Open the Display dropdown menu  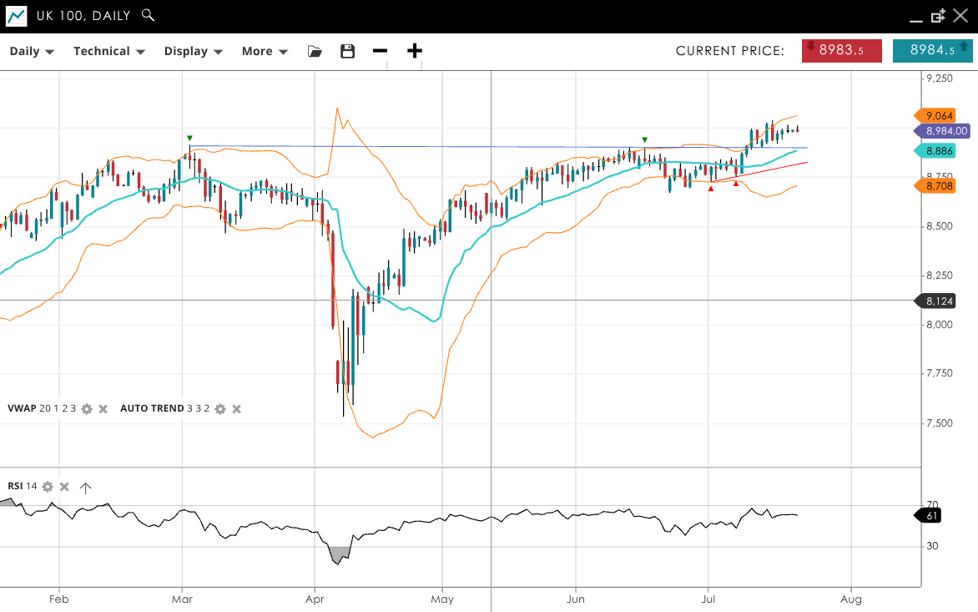(193, 51)
